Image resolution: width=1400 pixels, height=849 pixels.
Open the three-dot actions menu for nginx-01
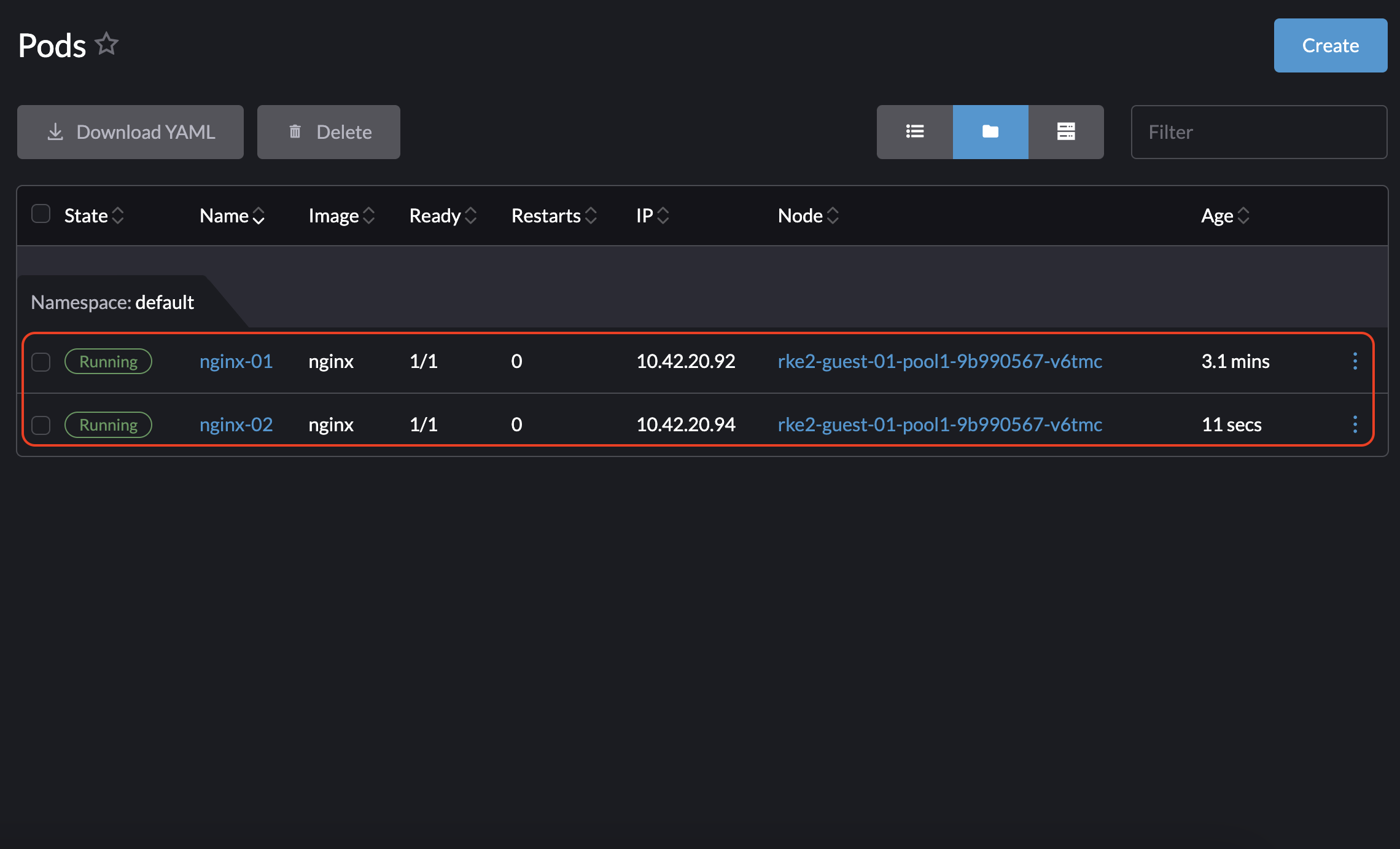1355,361
